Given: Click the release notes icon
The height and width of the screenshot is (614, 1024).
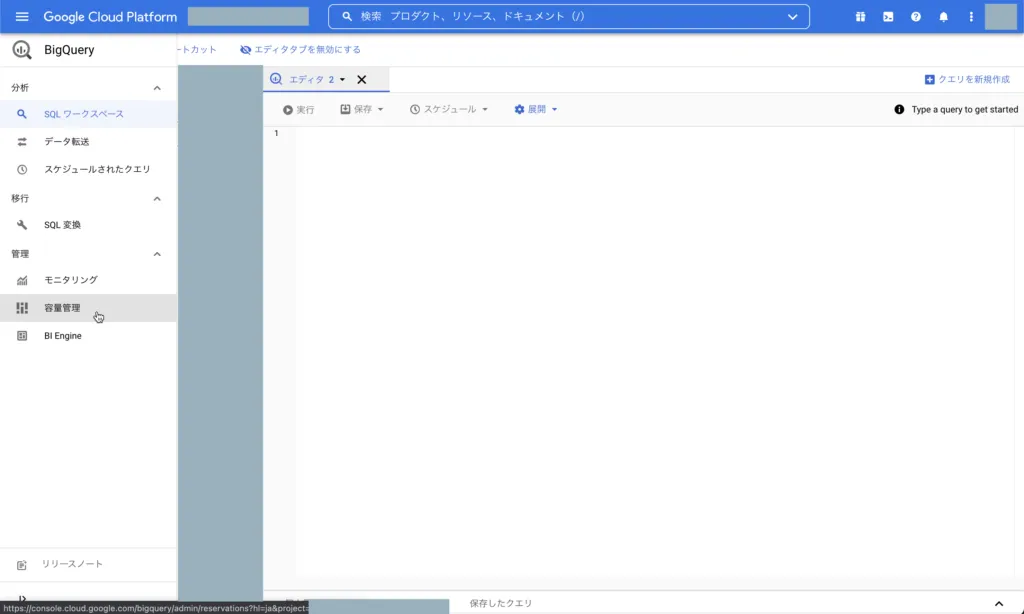Looking at the screenshot, I should point(22,565).
